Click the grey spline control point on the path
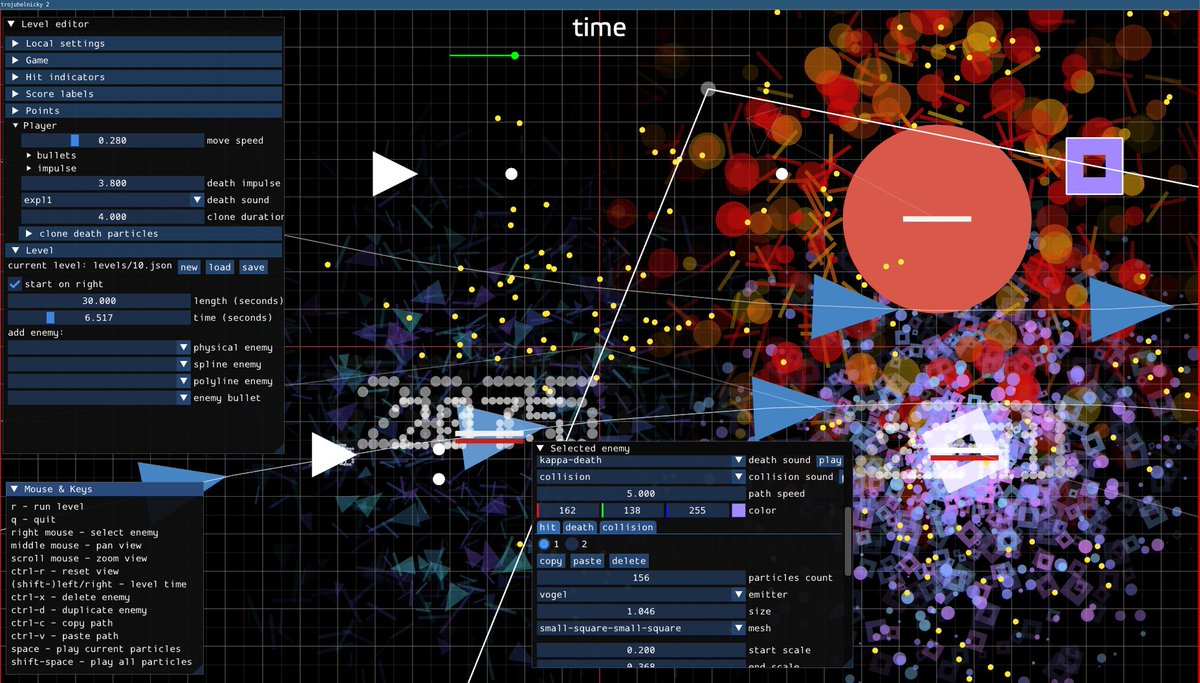This screenshot has height=683, width=1200. point(708,89)
